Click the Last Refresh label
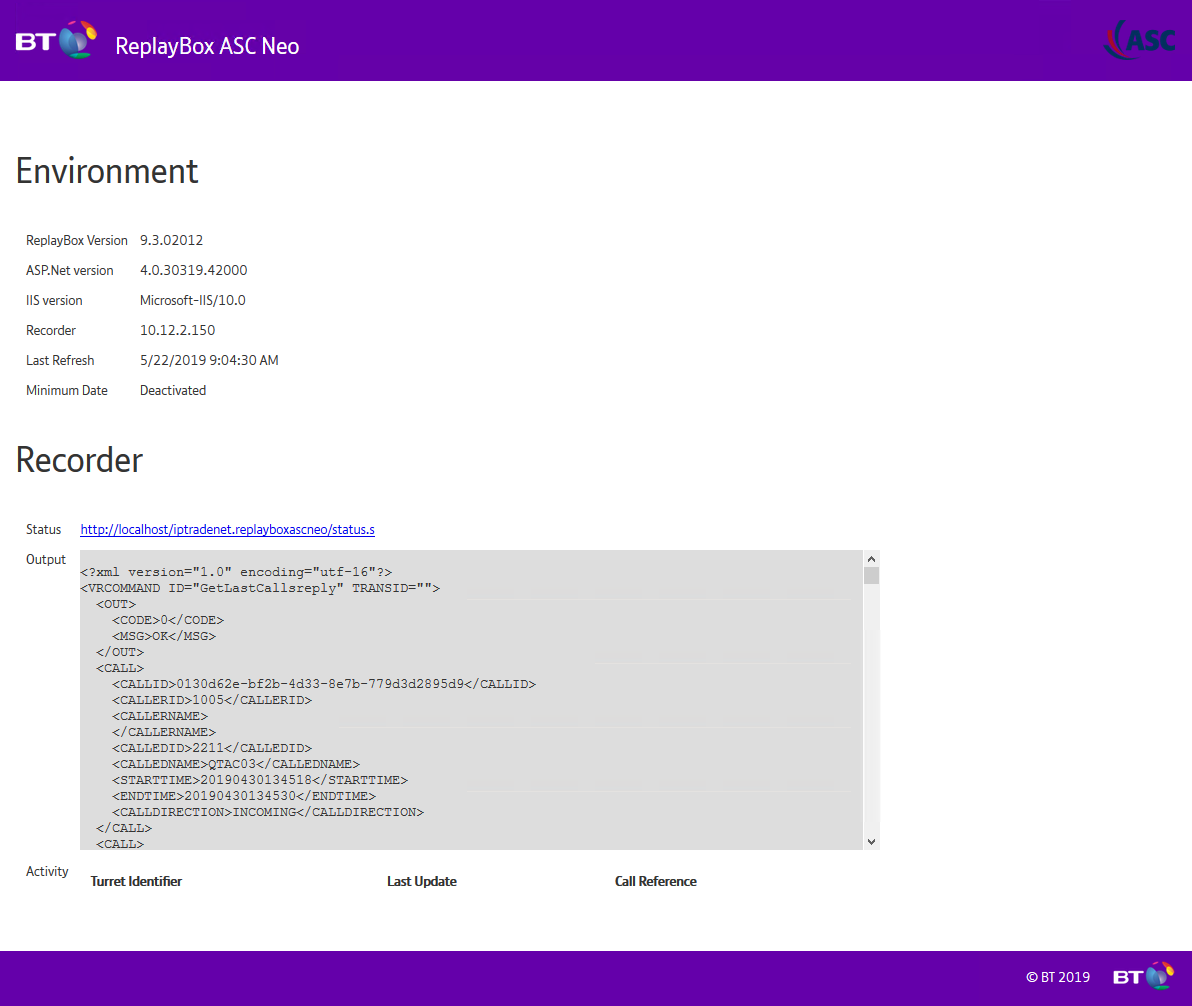 coord(60,360)
